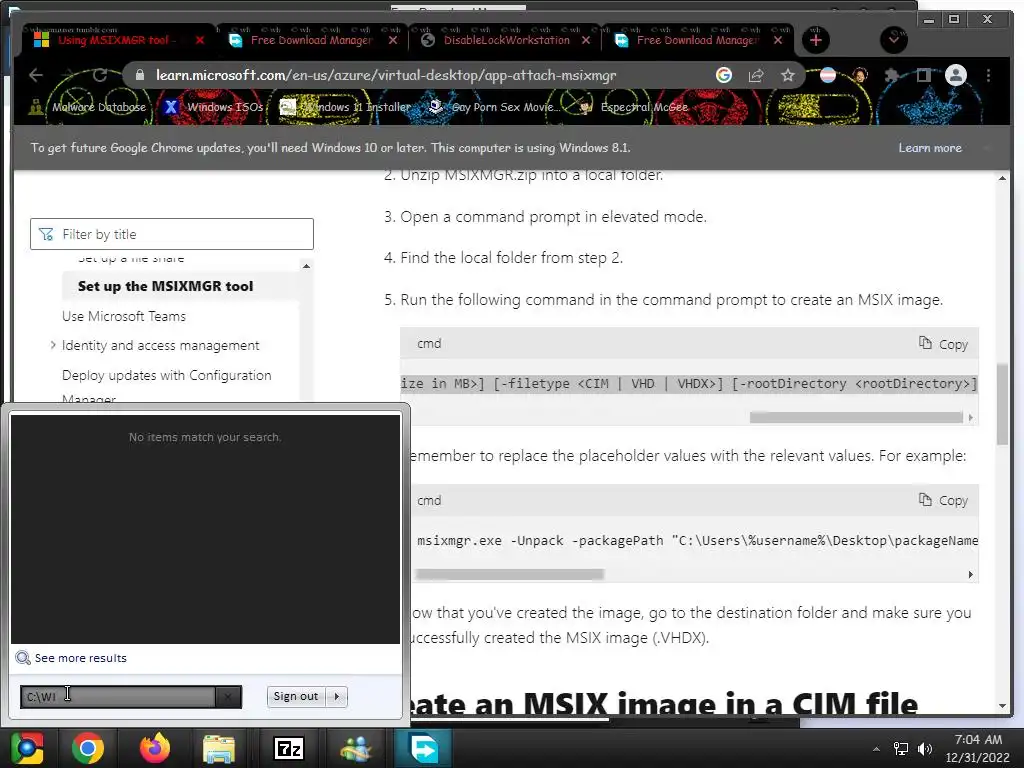1024x768 pixels.
Task: Clear the Start menu search text
Action: click(228, 697)
